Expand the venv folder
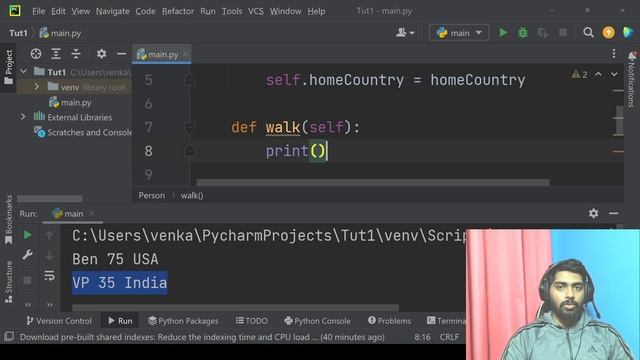This screenshot has height=360, width=640. [x=37, y=87]
